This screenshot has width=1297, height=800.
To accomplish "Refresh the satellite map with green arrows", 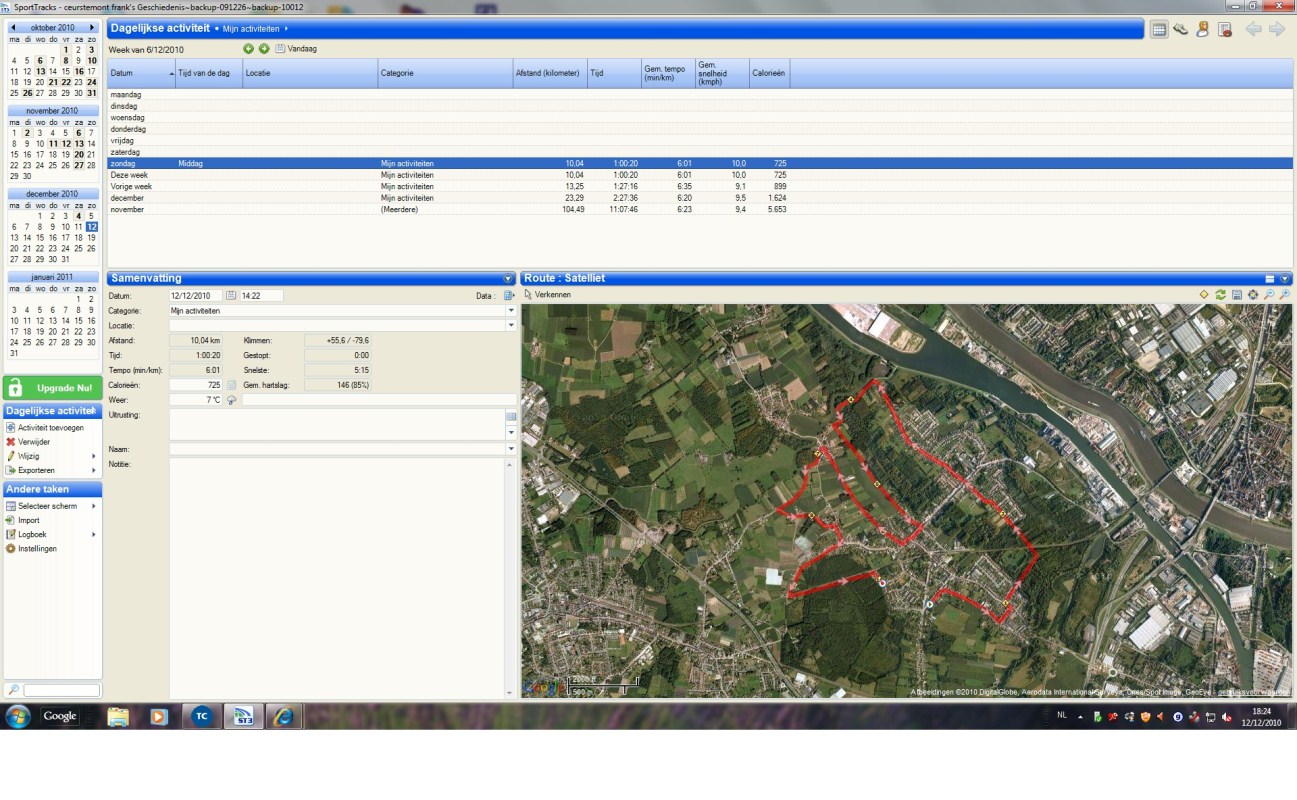I will (x=1221, y=295).
